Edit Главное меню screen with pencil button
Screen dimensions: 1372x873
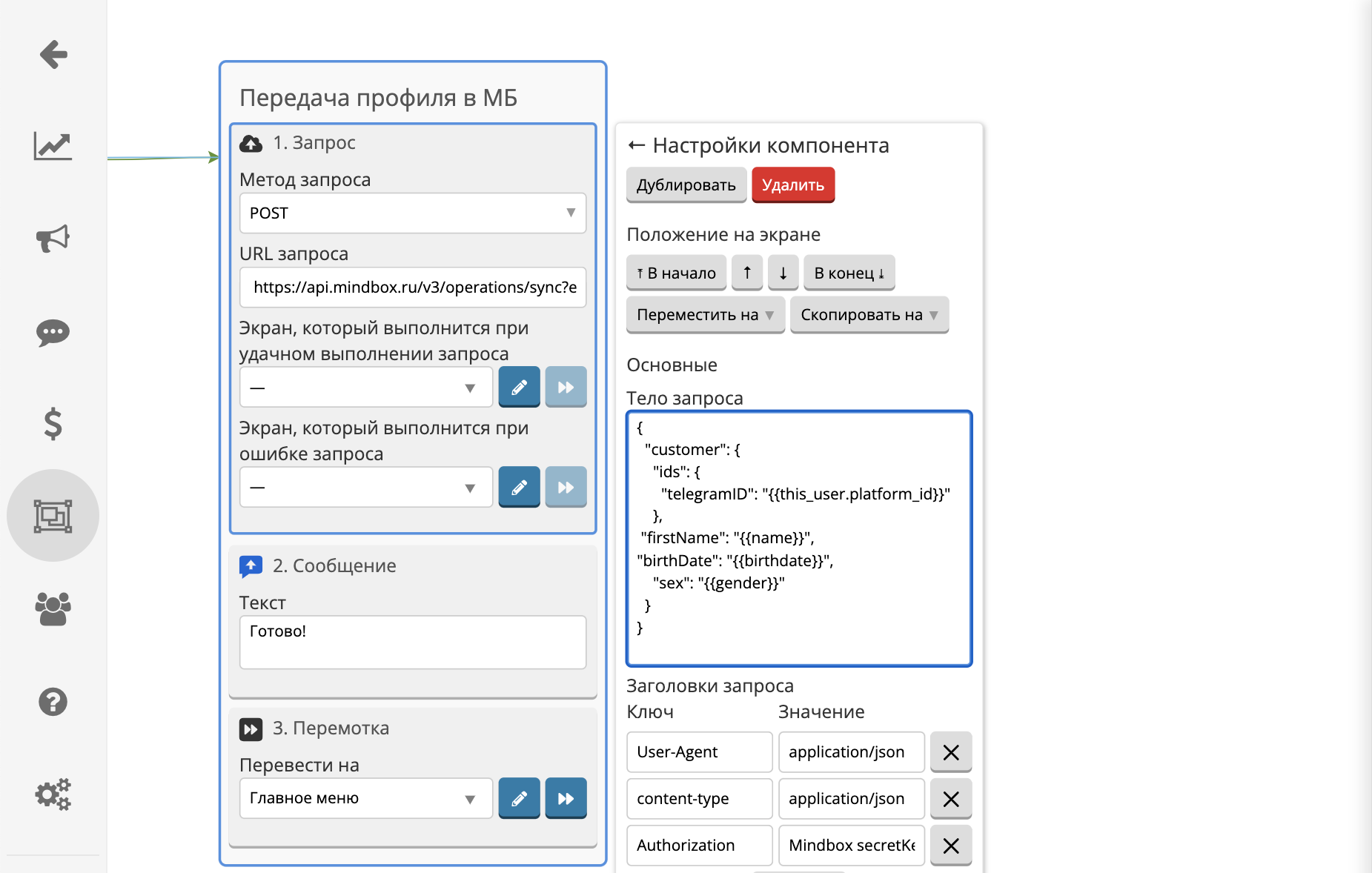519,798
